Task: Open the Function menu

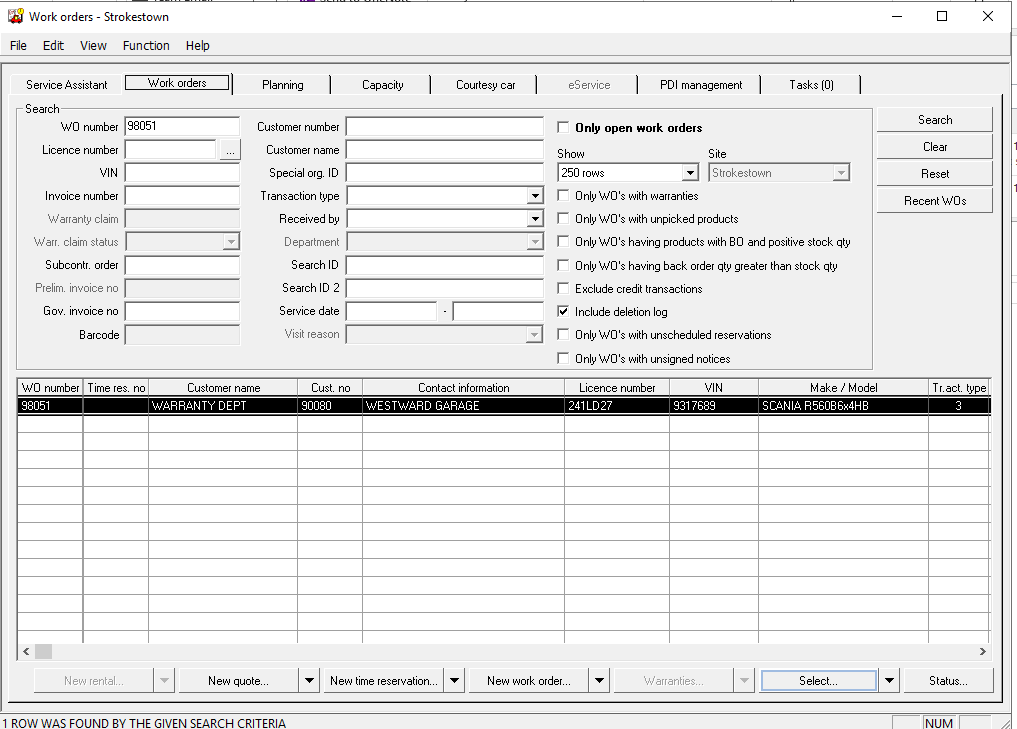Action: [146, 45]
